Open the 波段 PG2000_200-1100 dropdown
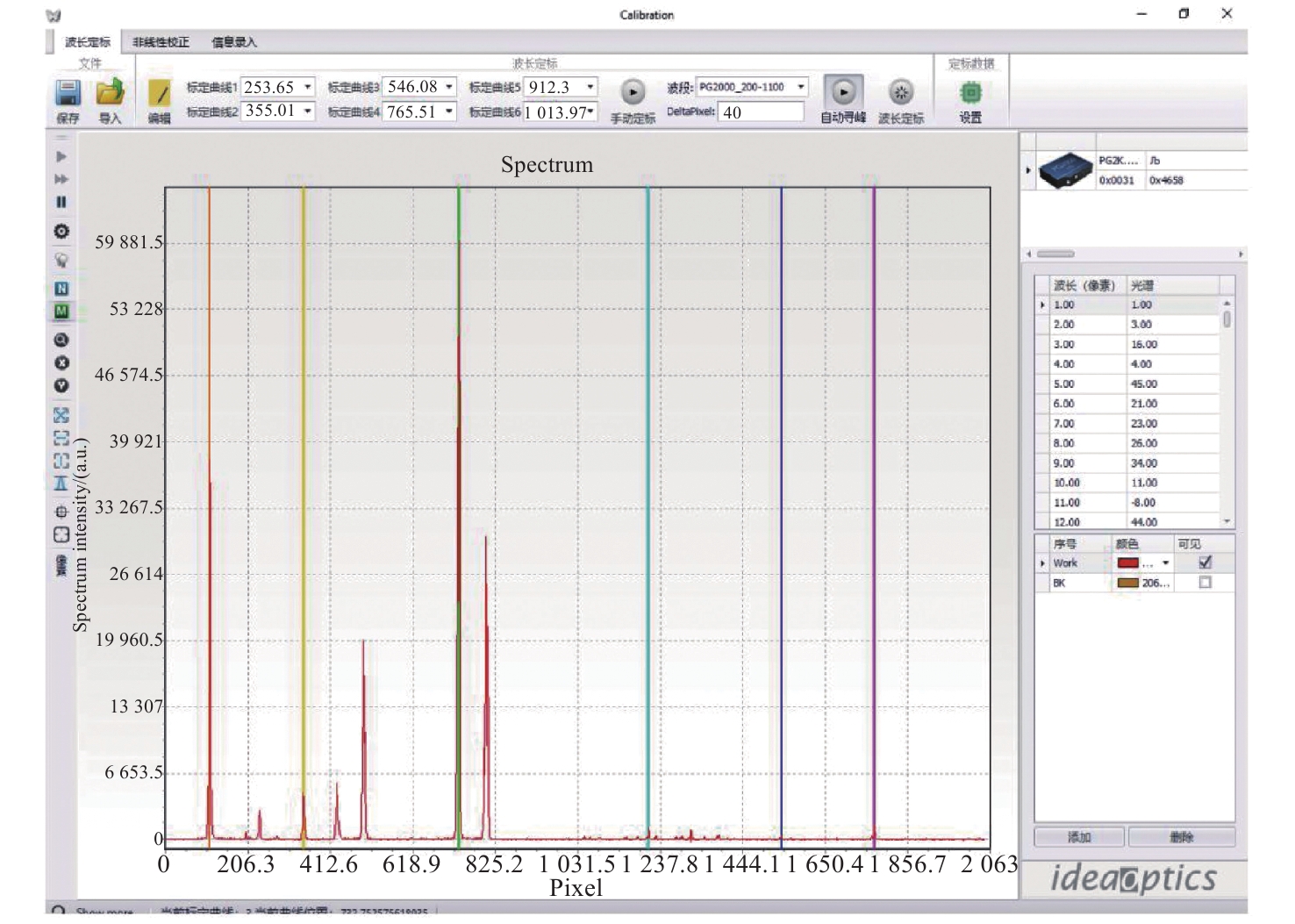 (x=801, y=87)
